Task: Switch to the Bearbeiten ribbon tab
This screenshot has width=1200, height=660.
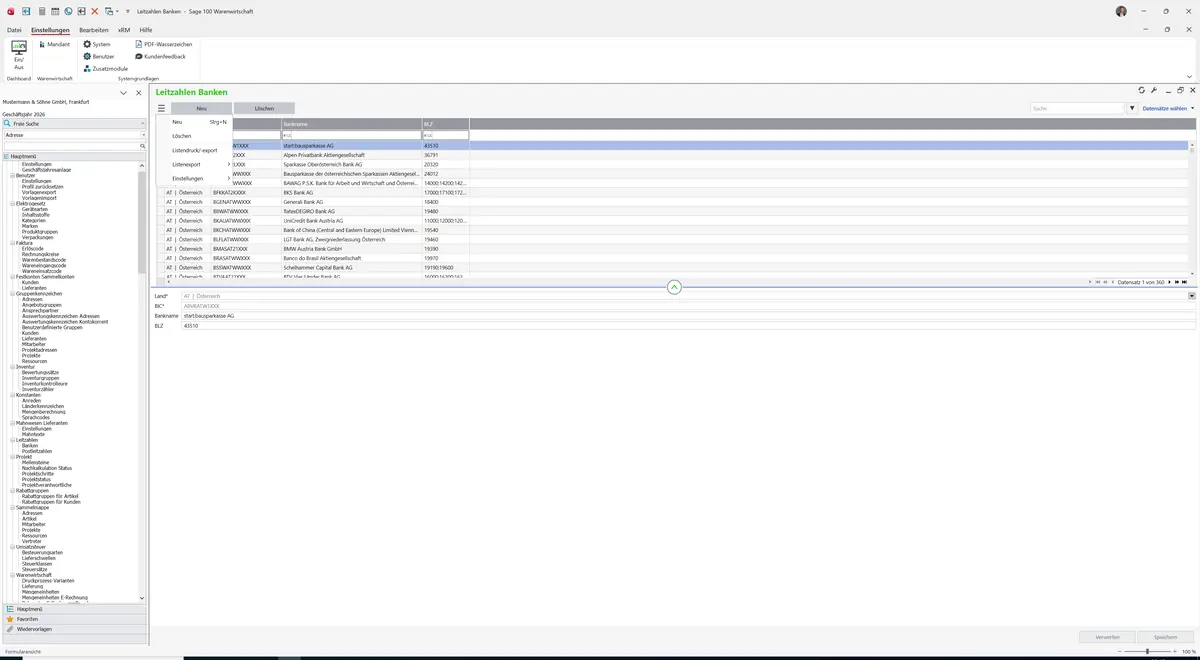Action: [x=94, y=30]
